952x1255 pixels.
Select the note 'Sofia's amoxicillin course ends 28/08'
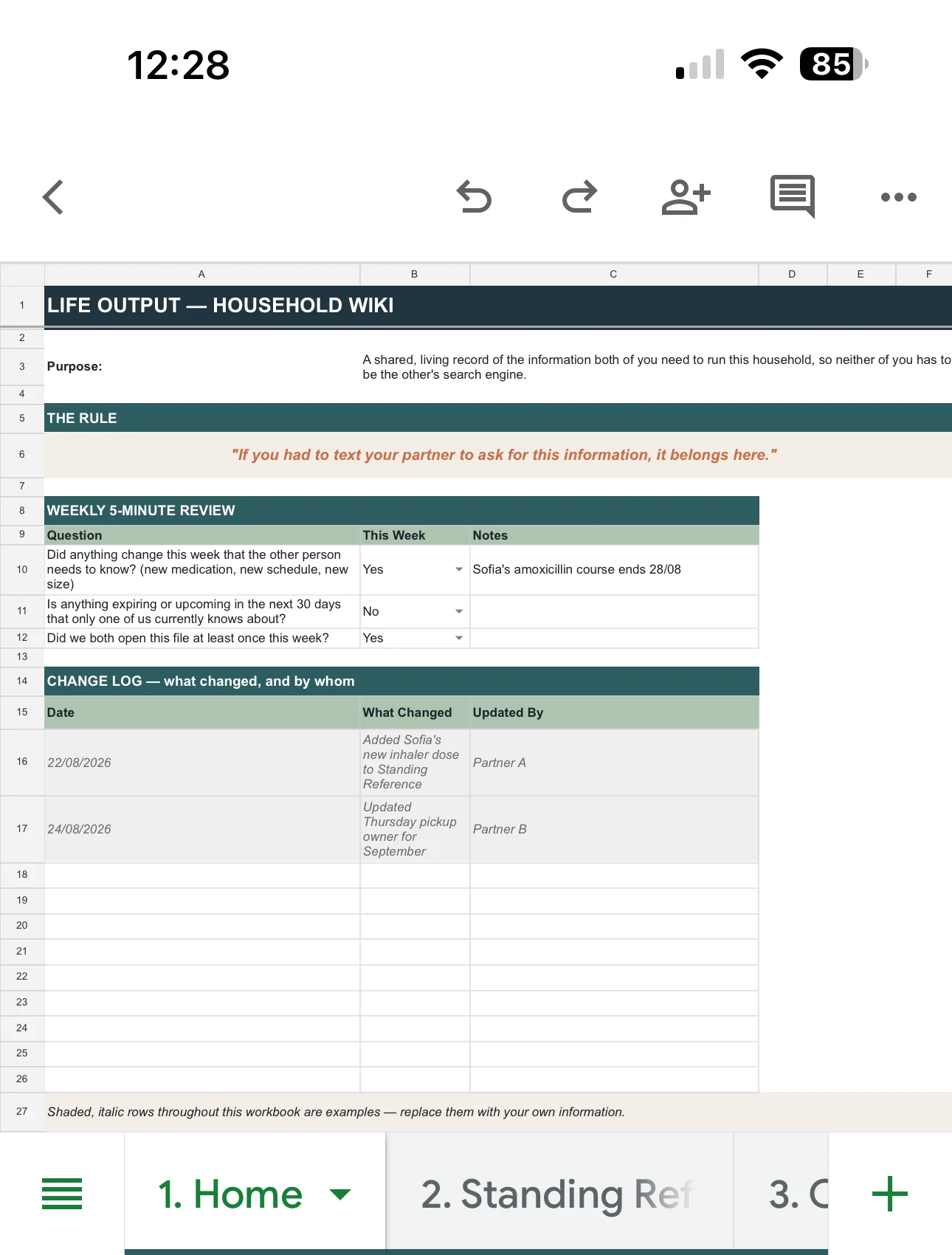pos(614,569)
